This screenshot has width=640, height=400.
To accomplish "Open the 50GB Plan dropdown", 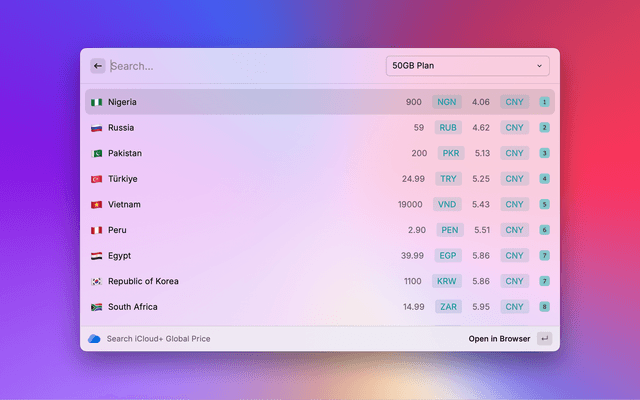I will (x=467, y=66).
